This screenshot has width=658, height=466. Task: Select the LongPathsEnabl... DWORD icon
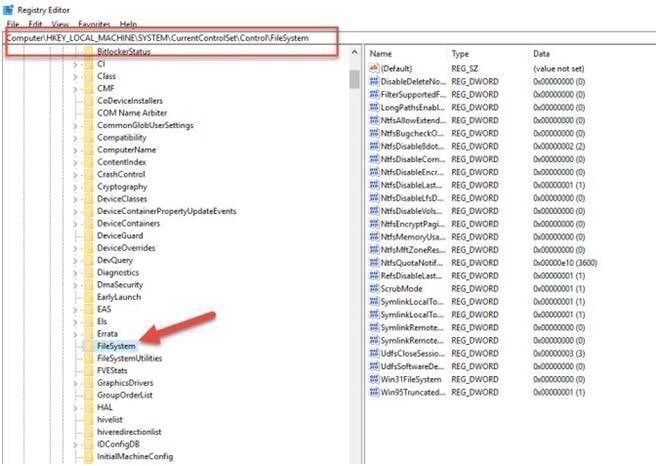374,107
